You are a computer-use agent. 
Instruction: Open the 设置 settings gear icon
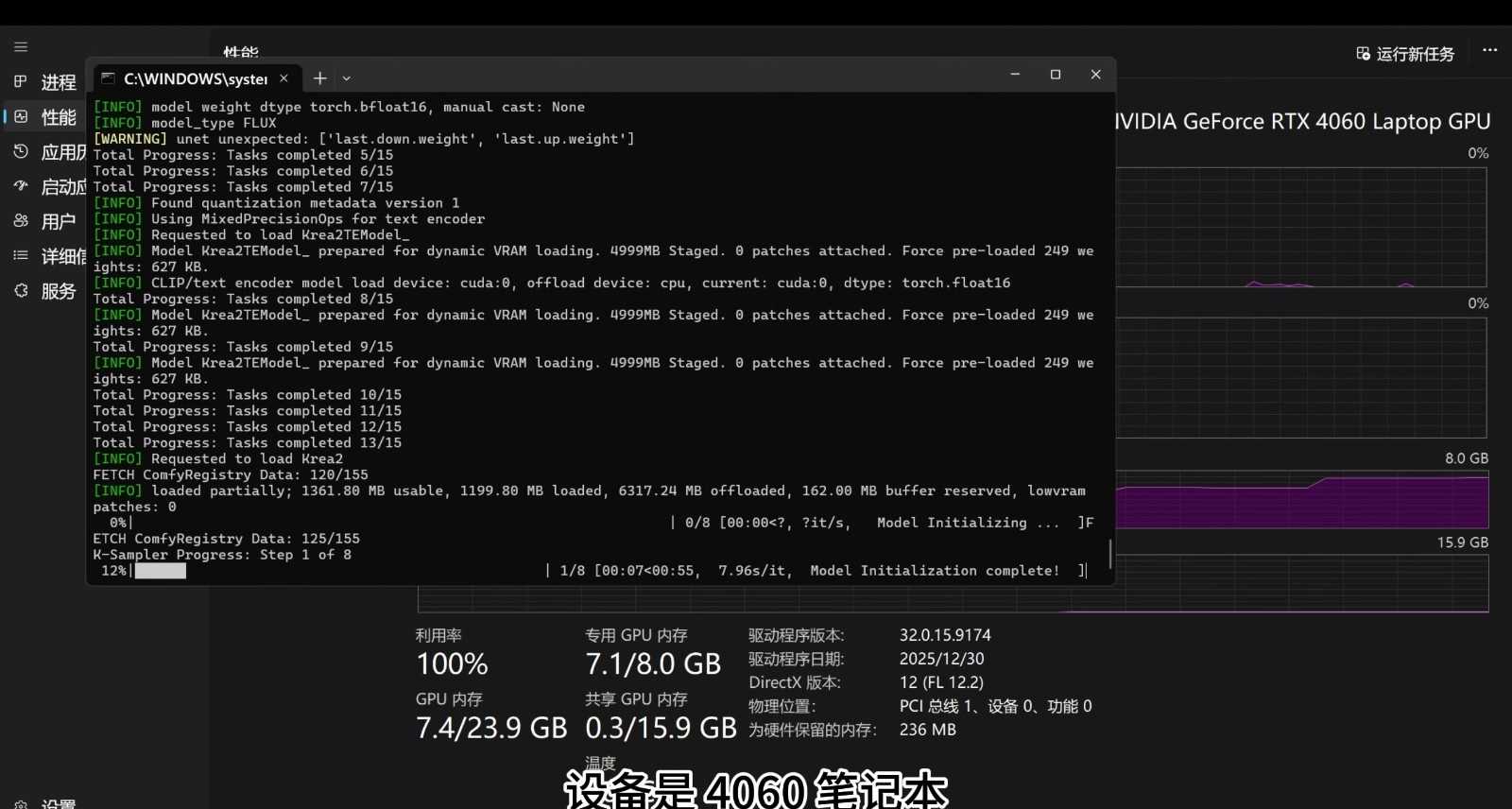(21, 803)
